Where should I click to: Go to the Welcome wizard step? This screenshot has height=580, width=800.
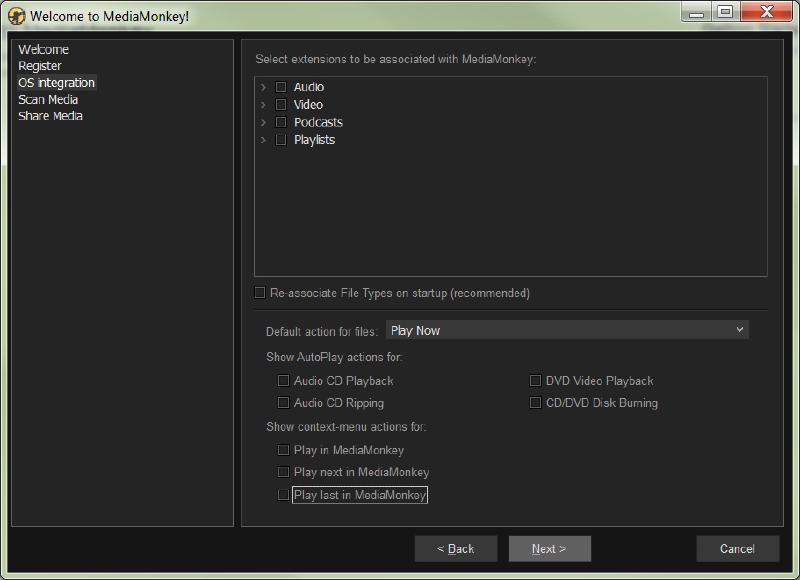(x=43, y=49)
